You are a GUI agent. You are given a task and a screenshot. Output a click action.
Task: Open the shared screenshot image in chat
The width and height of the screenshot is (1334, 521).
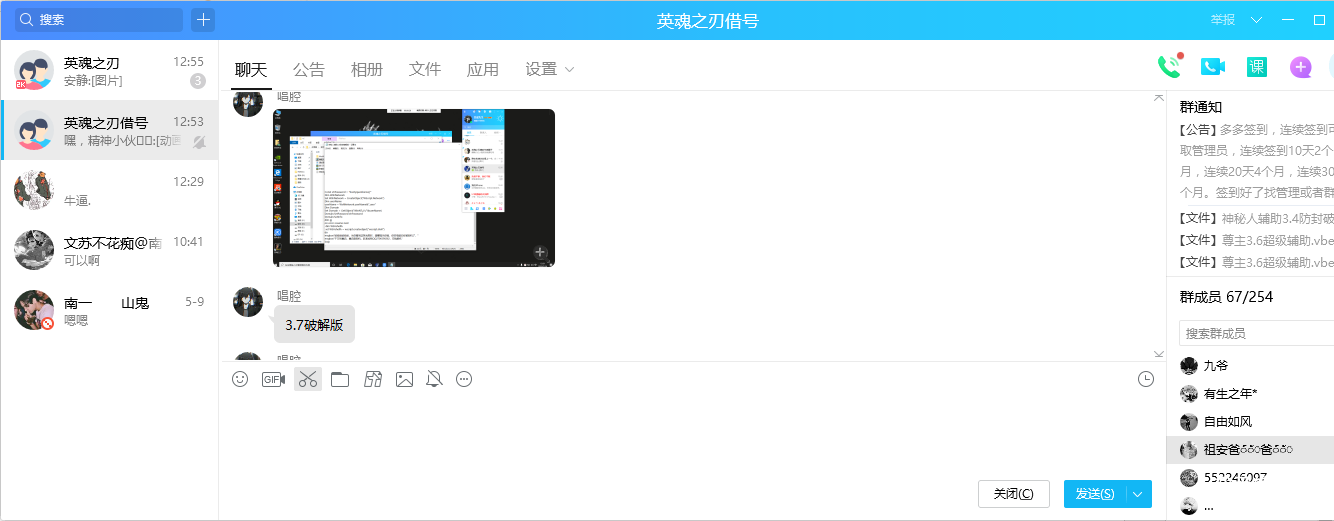click(414, 188)
